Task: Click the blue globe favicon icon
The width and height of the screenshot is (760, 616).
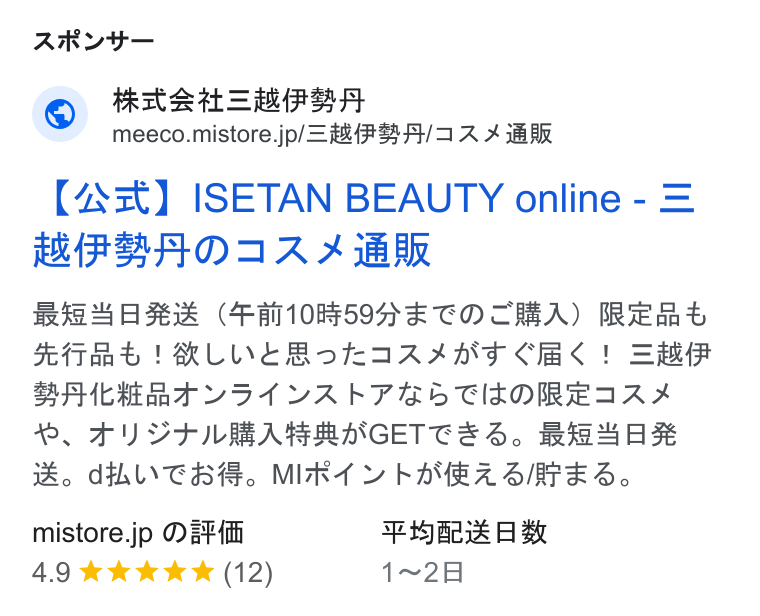Action: [x=60, y=114]
